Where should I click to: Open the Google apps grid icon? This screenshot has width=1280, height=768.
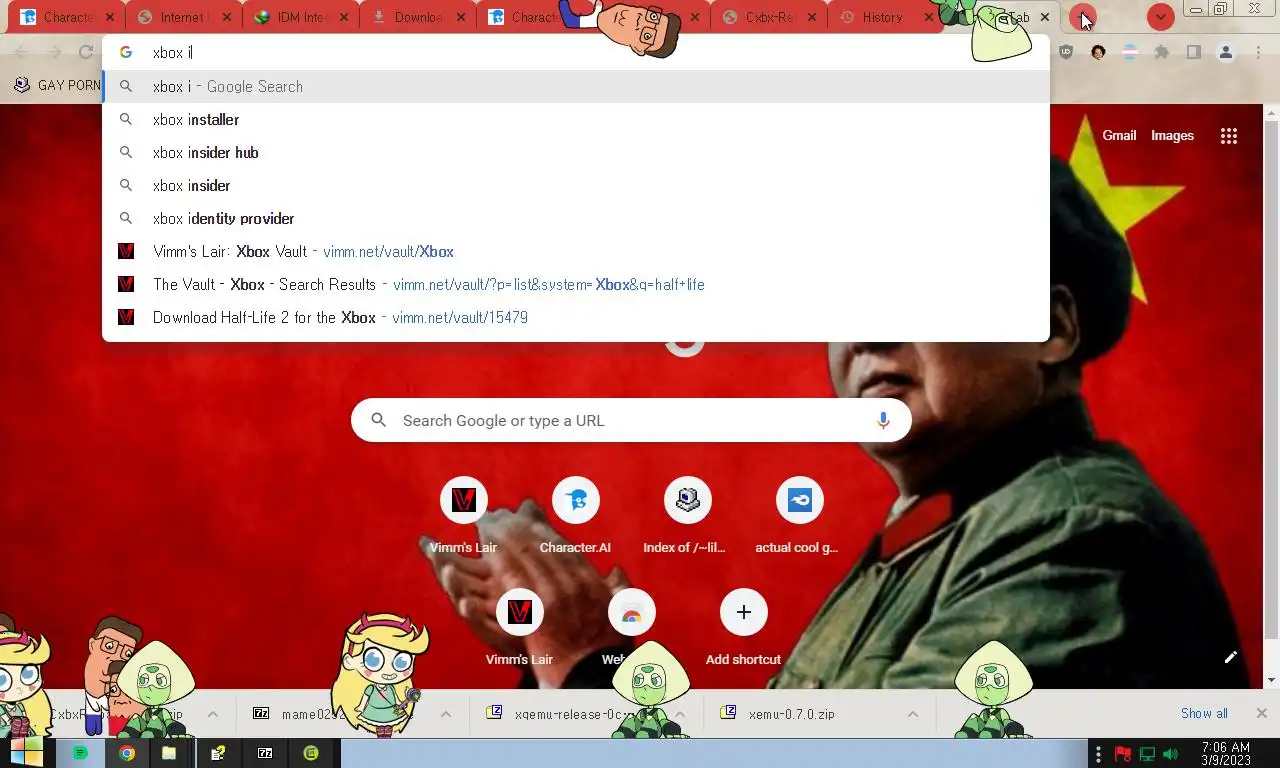(x=1229, y=136)
